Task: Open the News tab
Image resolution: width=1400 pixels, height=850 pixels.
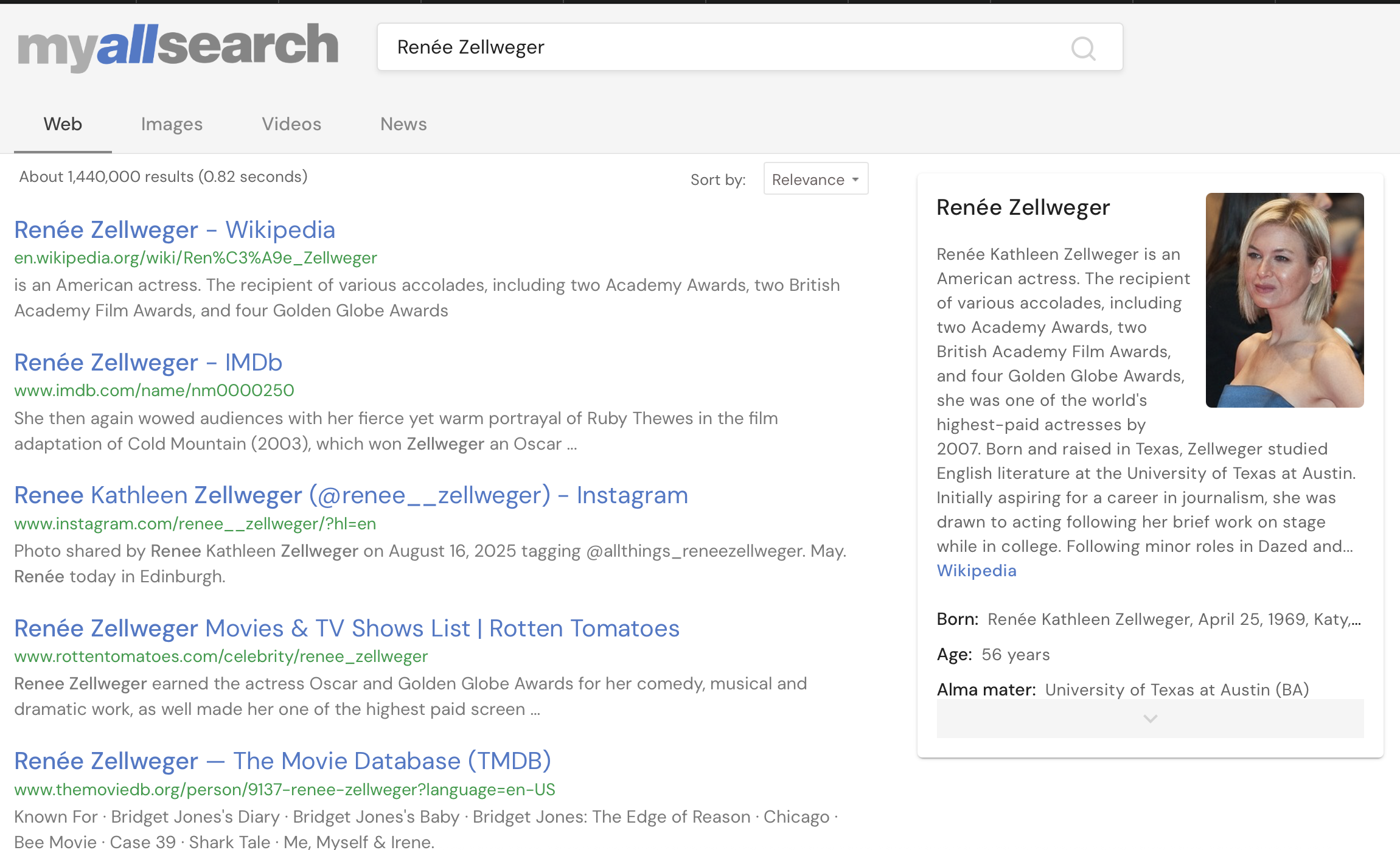Action: (x=403, y=124)
